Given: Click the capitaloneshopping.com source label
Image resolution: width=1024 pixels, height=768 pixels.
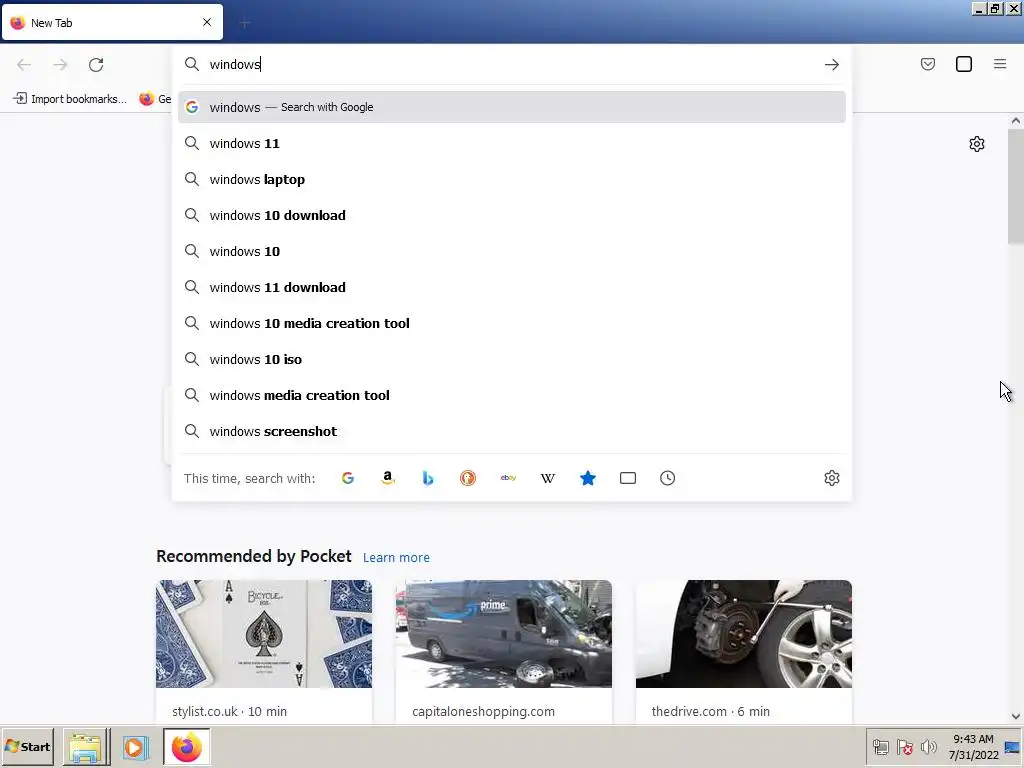Looking at the screenshot, I should (x=483, y=711).
